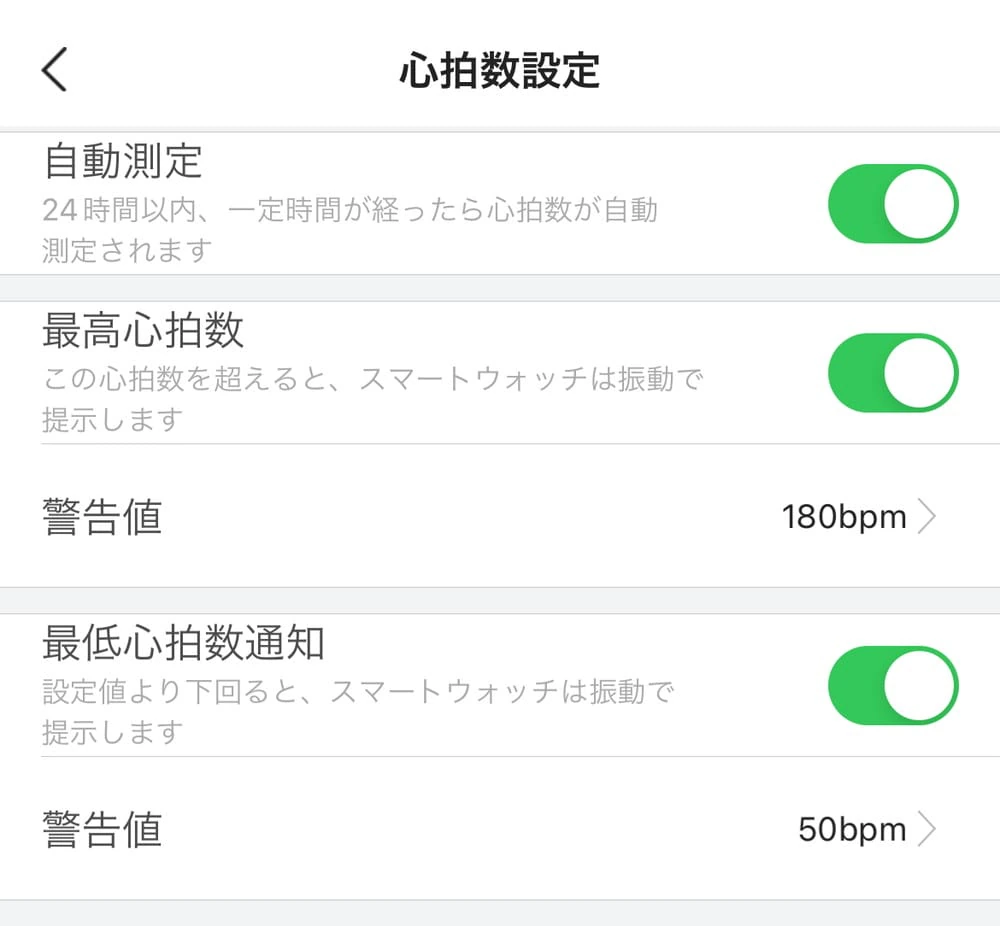Click the 心拍数設定 page title
Screen dimensions: 1000x926
pyautogui.click(x=499, y=71)
